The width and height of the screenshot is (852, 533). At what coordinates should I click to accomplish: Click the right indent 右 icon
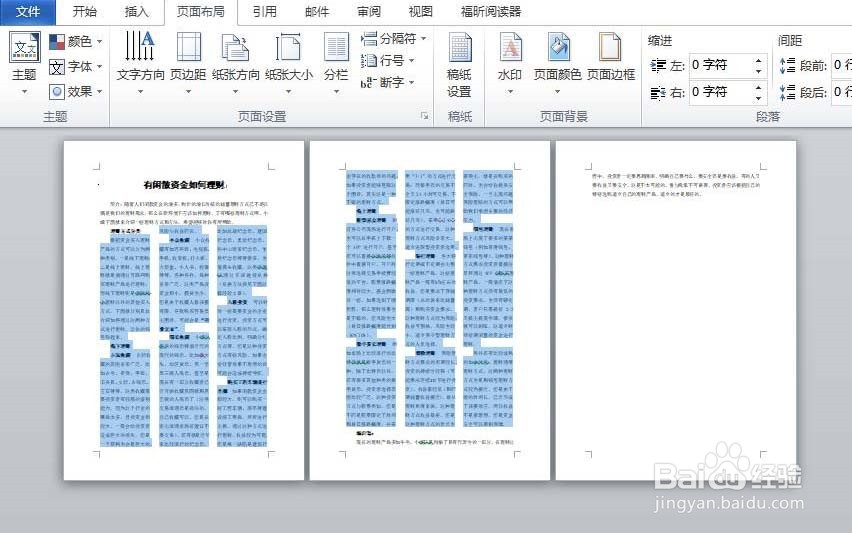point(658,93)
